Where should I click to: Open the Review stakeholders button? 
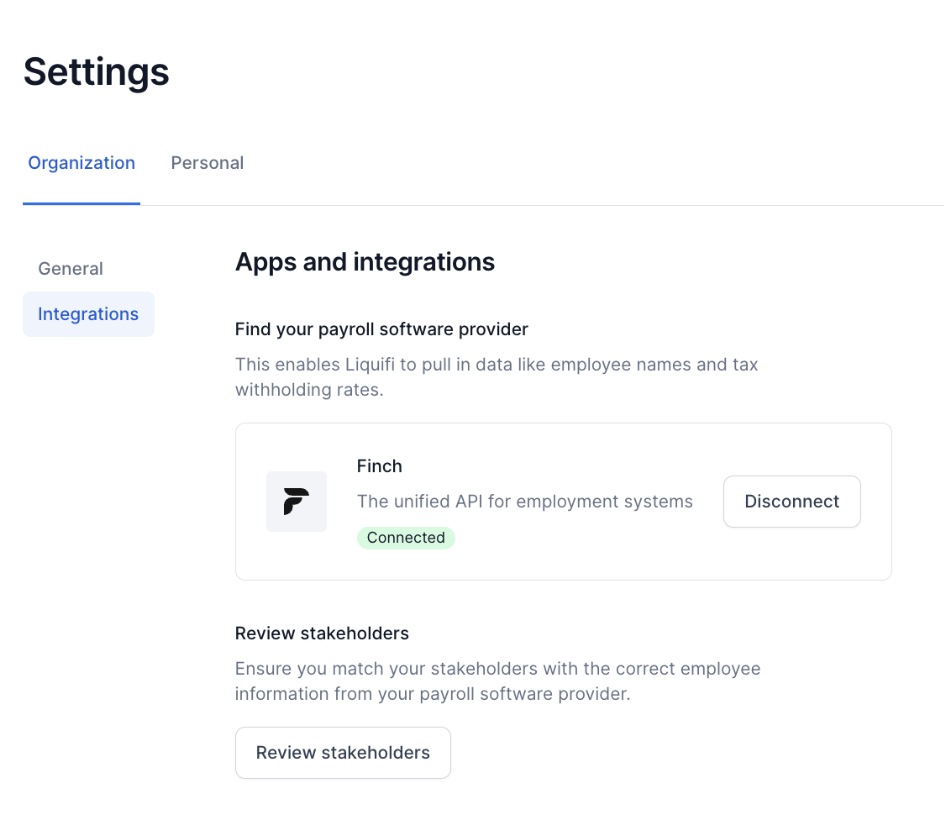tap(343, 753)
